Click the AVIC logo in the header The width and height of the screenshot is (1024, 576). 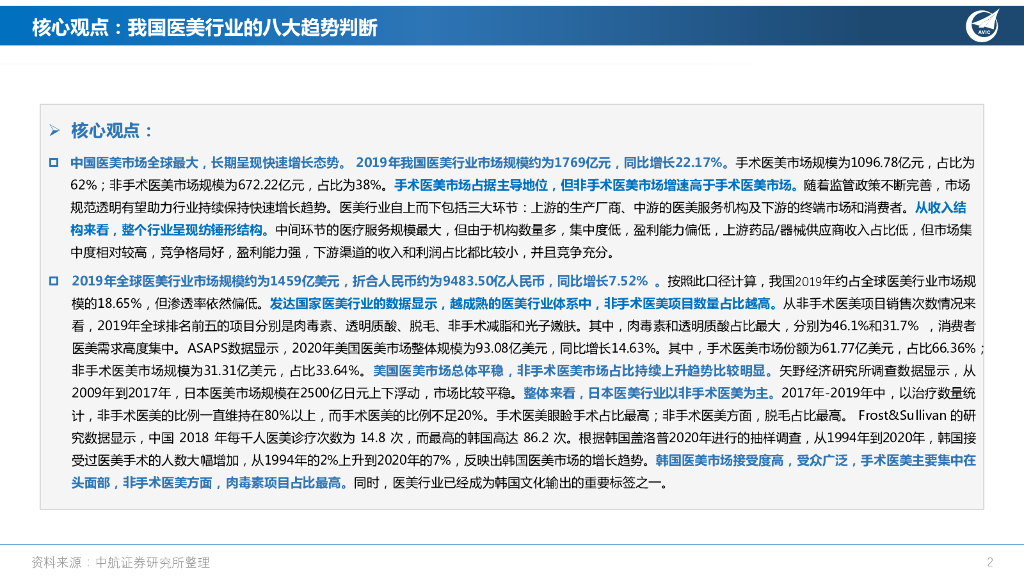tap(982, 25)
